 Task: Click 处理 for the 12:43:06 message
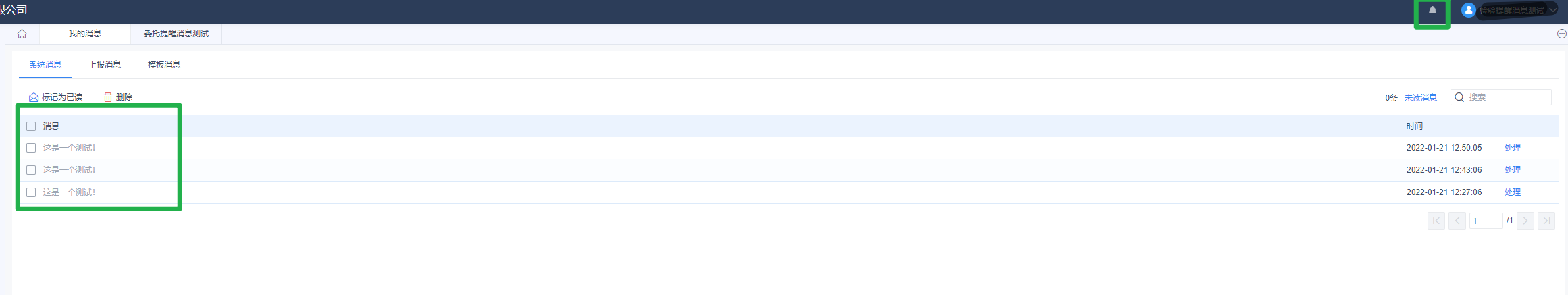point(1513,170)
